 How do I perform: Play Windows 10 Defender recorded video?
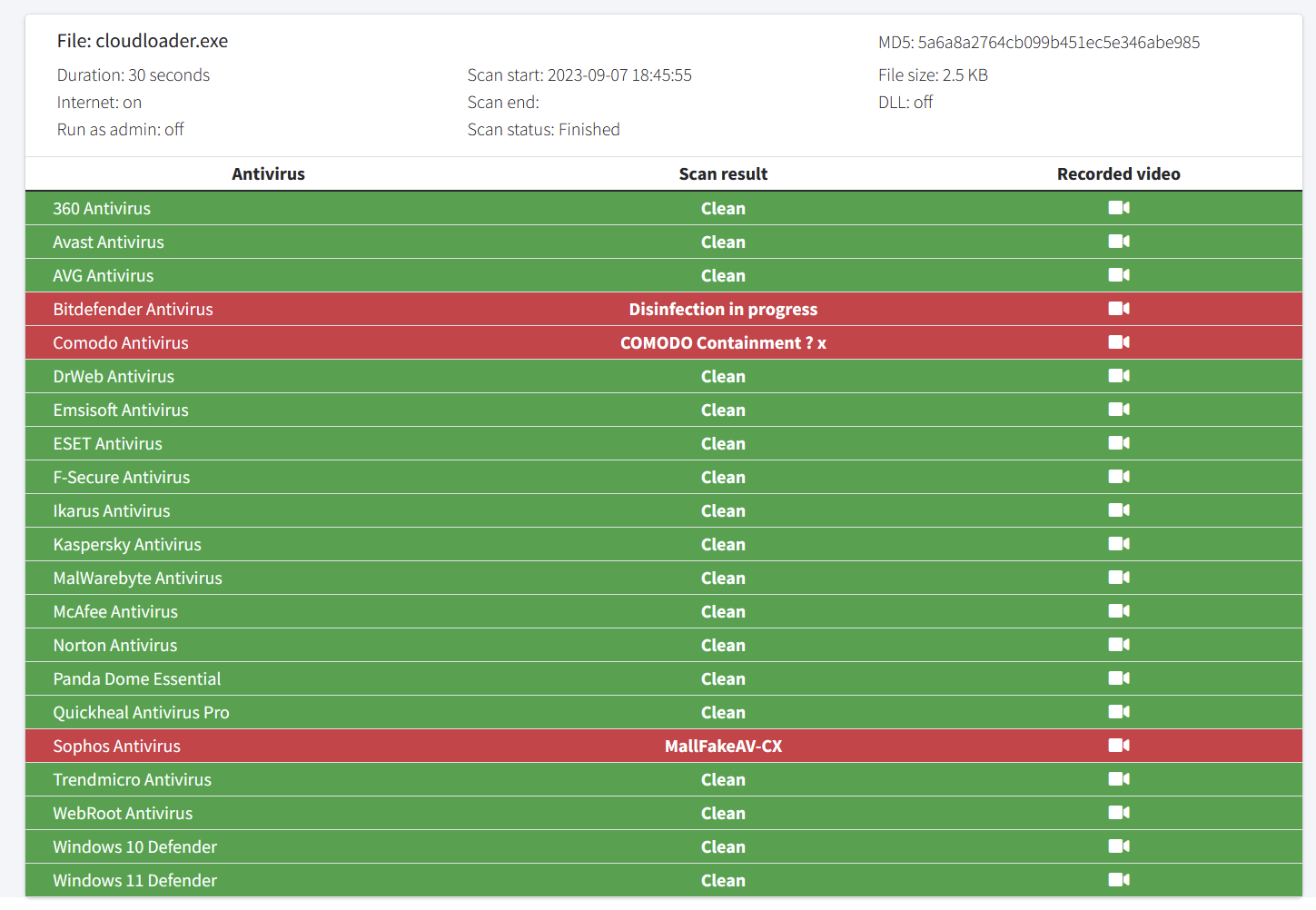[x=1119, y=846]
